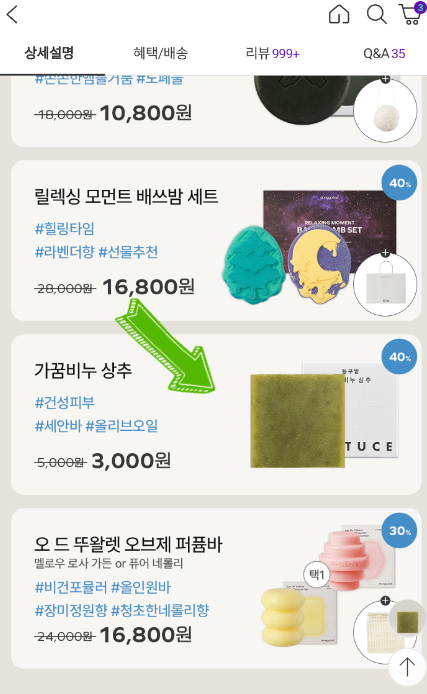Open 릴렉싱 모먼트 배쓰밤 세트 product
This screenshot has height=694, width=427.
(x=126, y=196)
